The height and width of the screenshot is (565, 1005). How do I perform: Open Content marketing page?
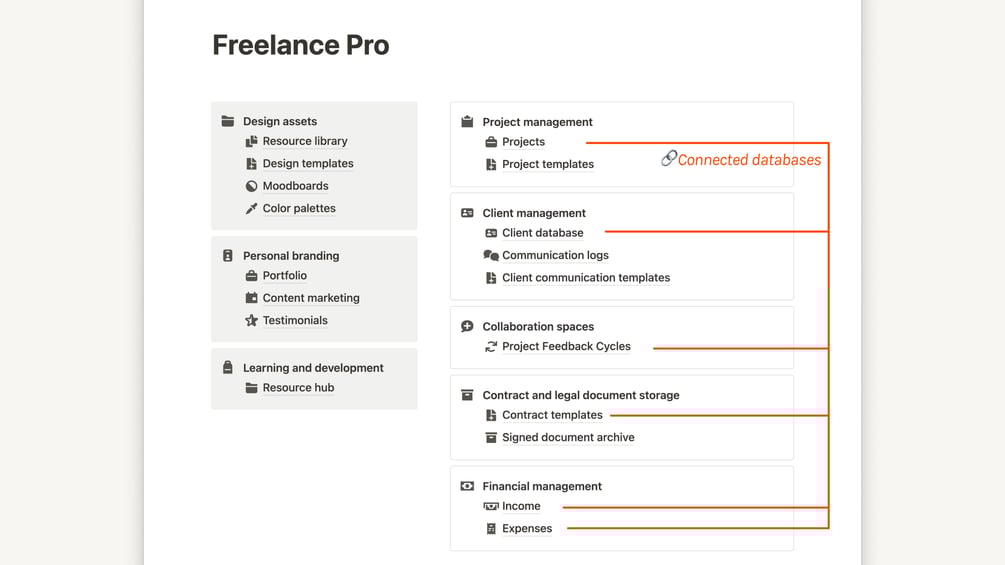pyautogui.click(x=311, y=298)
